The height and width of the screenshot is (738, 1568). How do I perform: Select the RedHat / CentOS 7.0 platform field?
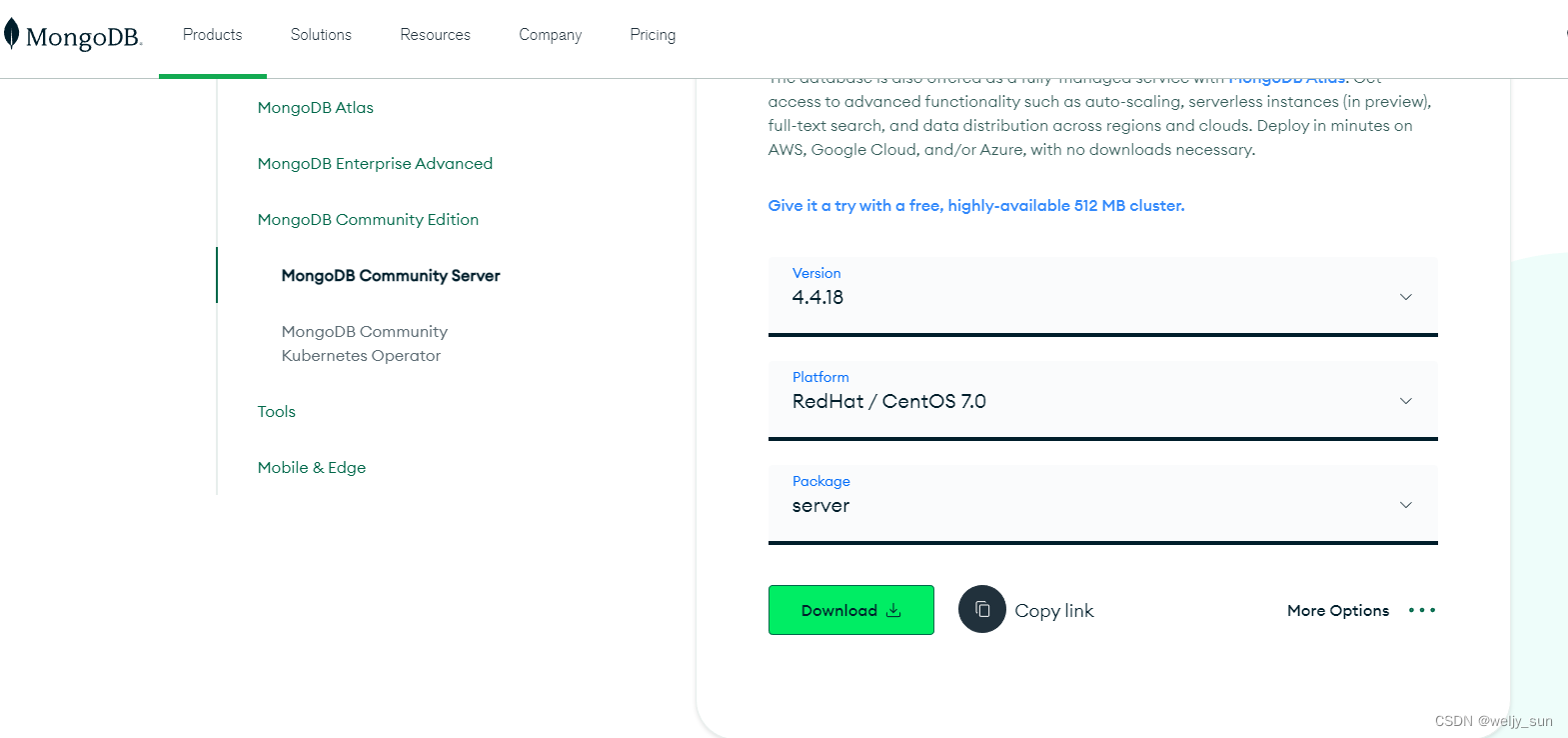click(1102, 401)
